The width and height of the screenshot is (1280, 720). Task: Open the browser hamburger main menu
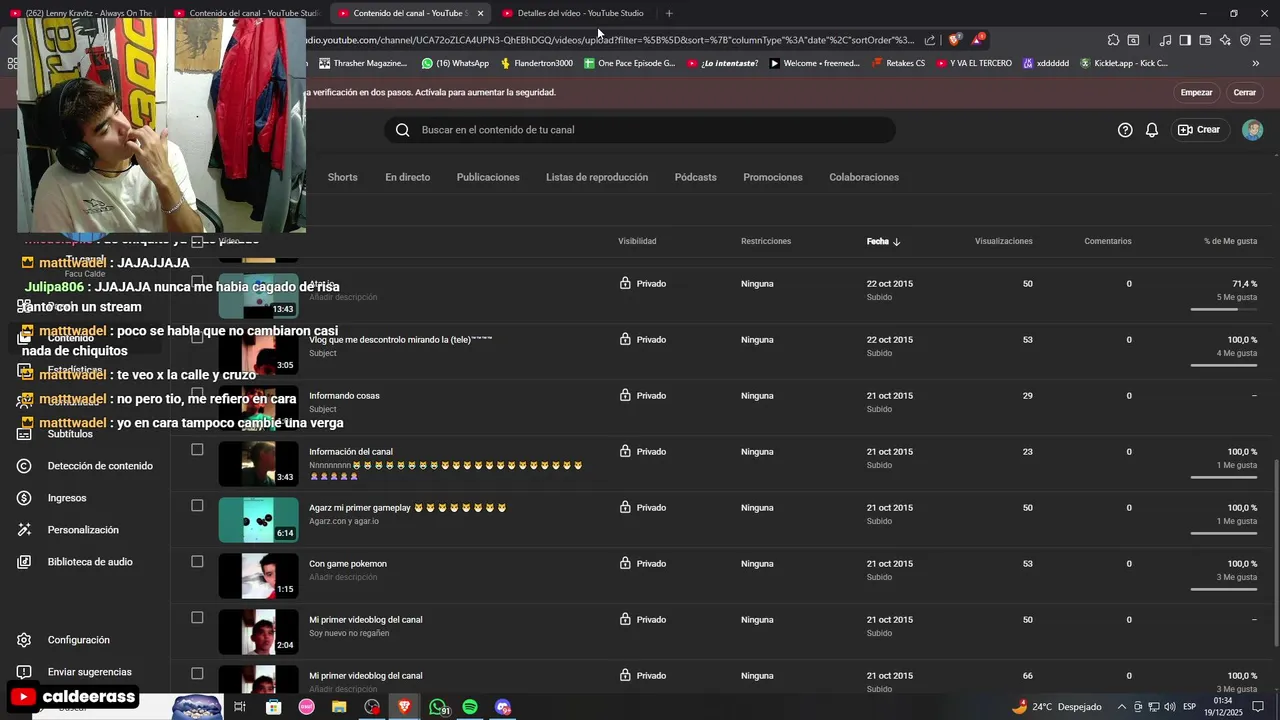pos(1265,40)
